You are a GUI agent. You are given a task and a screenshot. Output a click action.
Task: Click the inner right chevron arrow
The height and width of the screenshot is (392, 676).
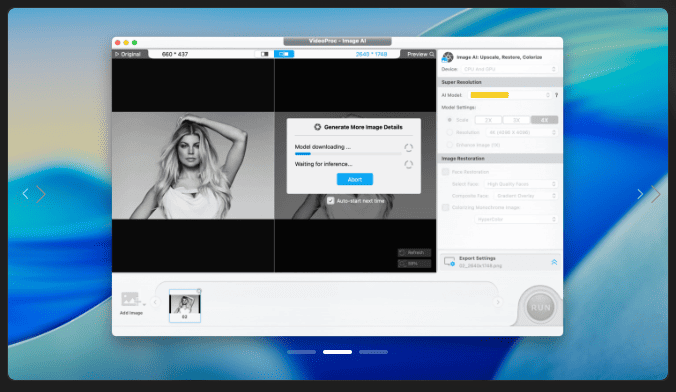coord(640,194)
